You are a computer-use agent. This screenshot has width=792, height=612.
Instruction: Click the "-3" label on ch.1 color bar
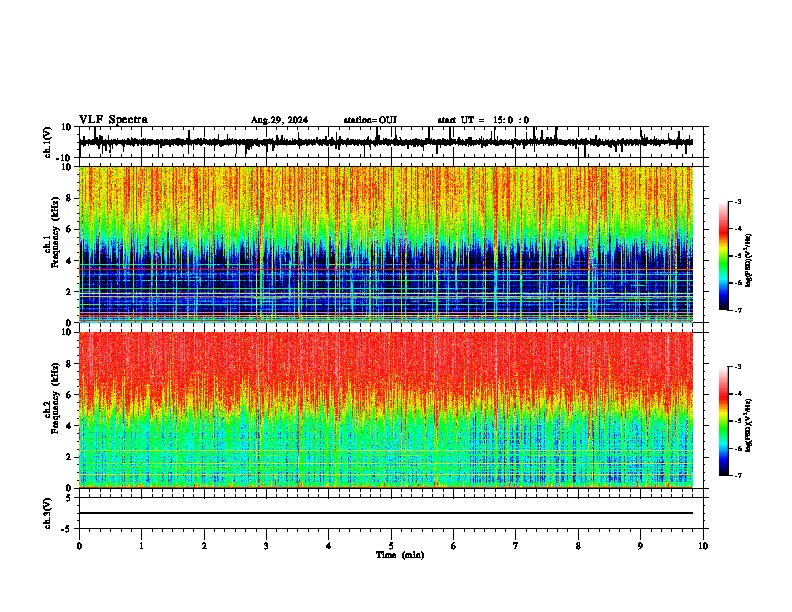point(737,201)
